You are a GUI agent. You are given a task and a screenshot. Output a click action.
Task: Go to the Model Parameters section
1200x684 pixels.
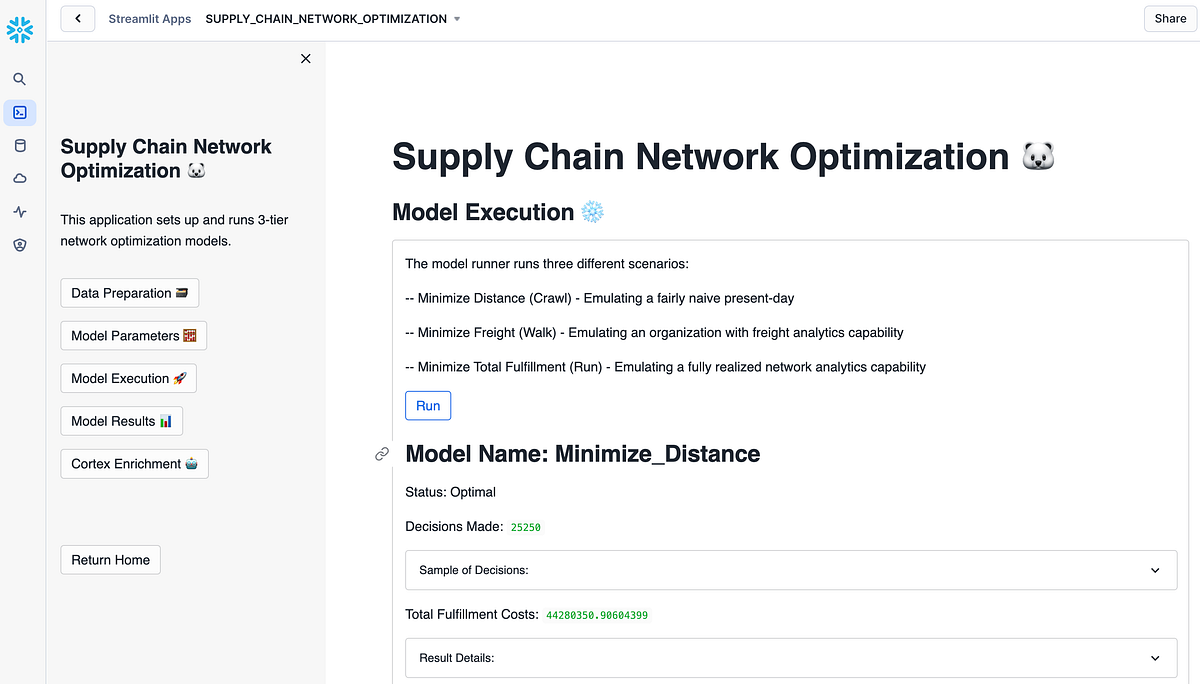(133, 335)
